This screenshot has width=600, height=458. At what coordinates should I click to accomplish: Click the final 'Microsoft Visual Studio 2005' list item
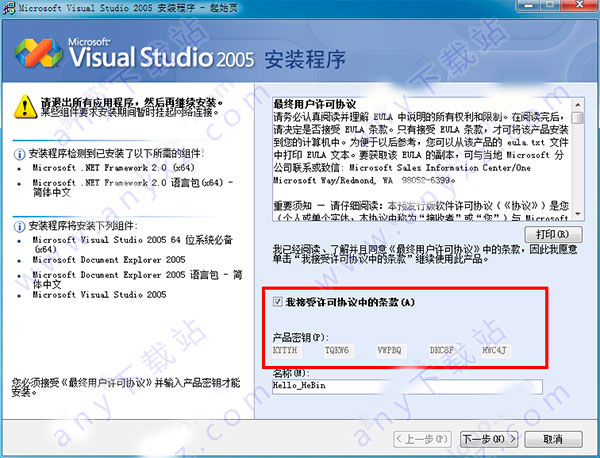pos(99,295)
